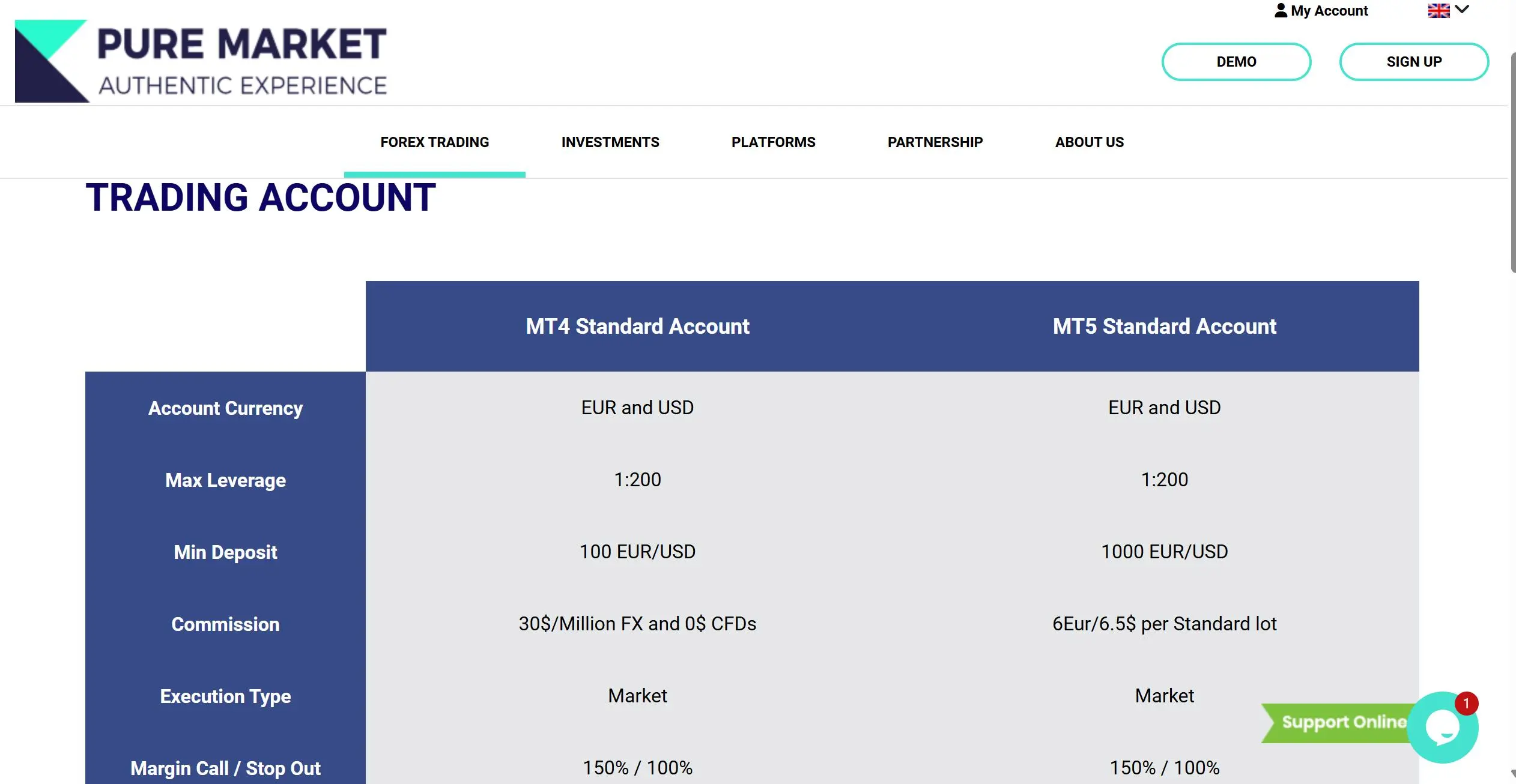
Task: Open the Forex Trading menu
Action: [434, 142]
